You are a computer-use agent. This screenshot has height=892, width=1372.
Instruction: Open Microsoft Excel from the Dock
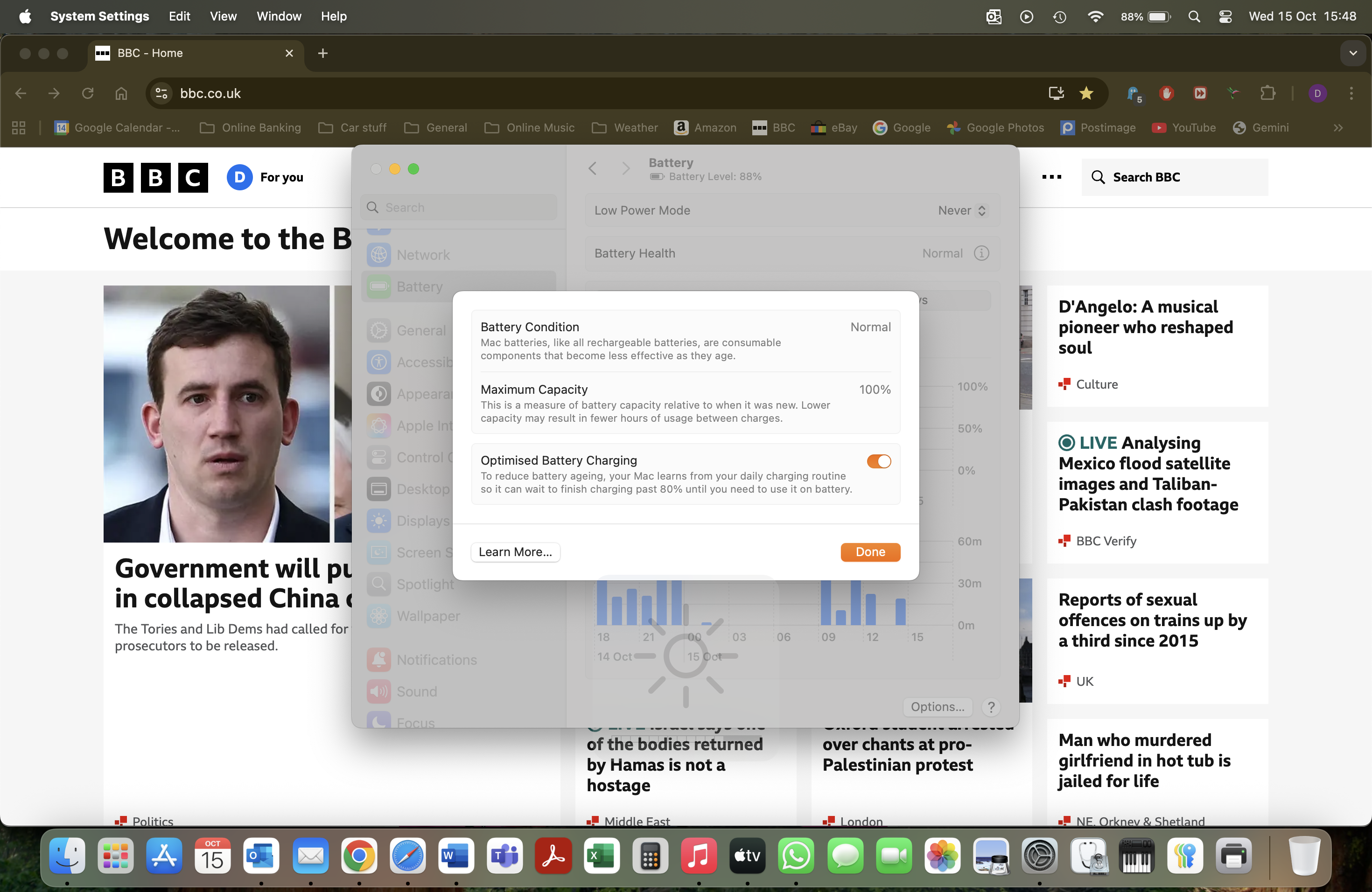(x=602, y=856)
